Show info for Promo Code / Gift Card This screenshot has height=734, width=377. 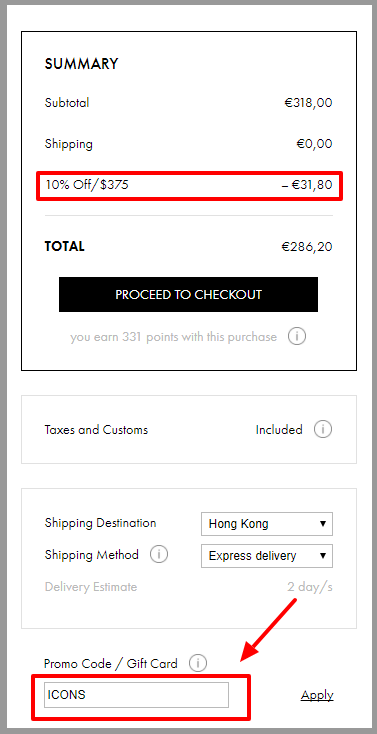(x=198, y=663)
